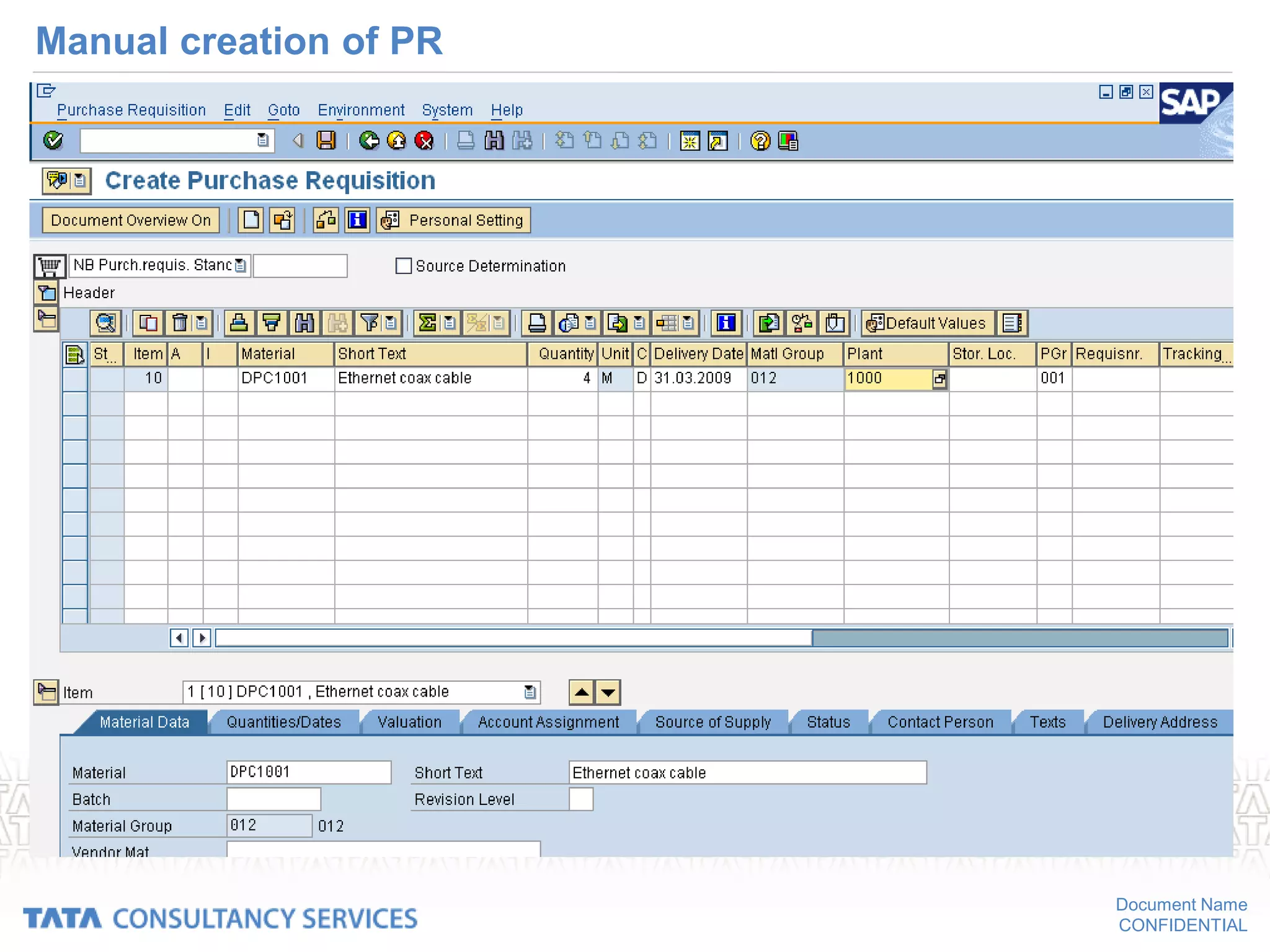
Task: Open the command field history dropdown
Action: pos(263,141)
